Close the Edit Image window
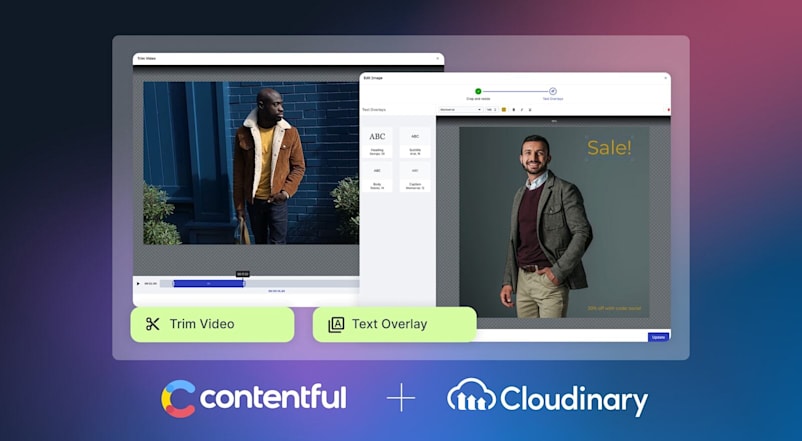The width and height of the screenshot is (802, 441). 665,78
